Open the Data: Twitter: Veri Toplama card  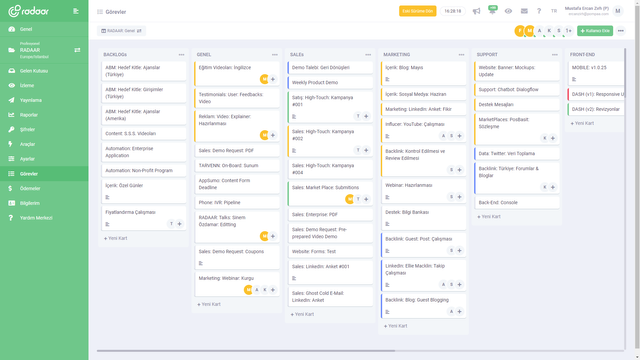click(x=517, y=153)
